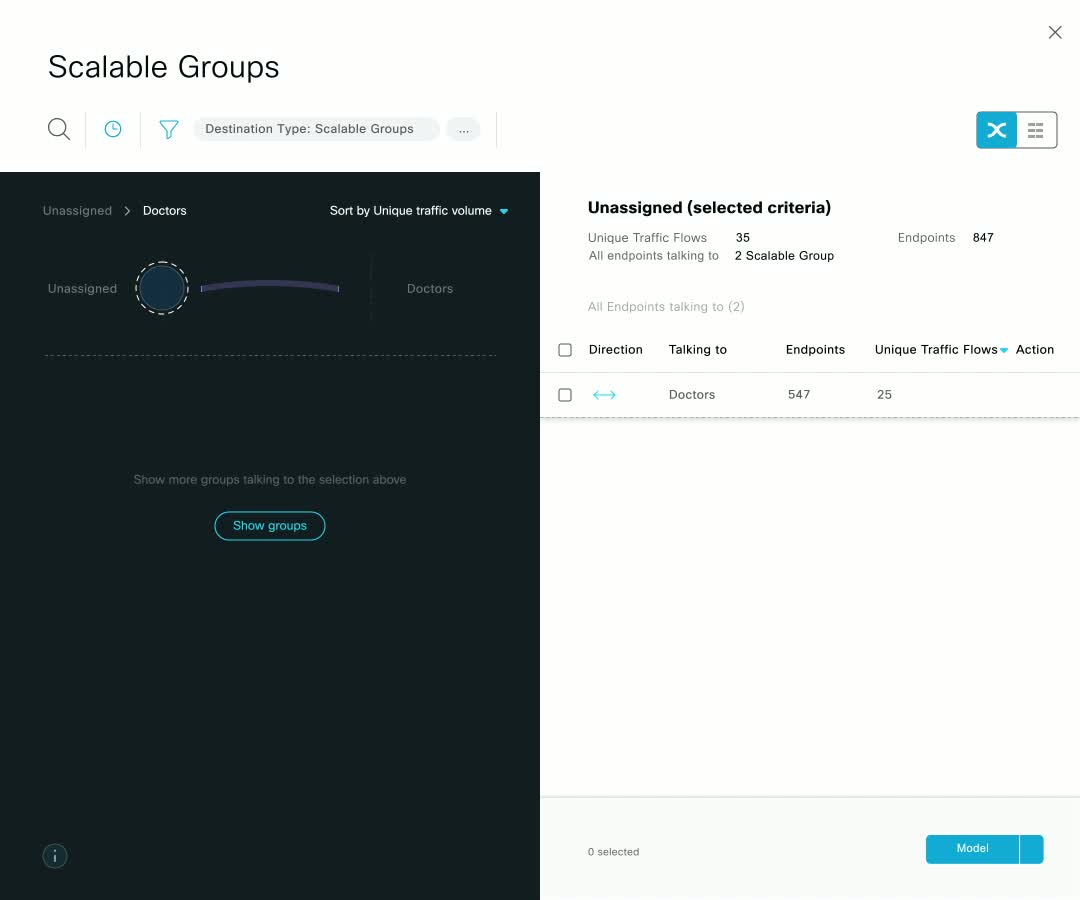Expand the Sort by Unique traffic volume dropdown
1080x900 pixels.
(x=419, y=211)
